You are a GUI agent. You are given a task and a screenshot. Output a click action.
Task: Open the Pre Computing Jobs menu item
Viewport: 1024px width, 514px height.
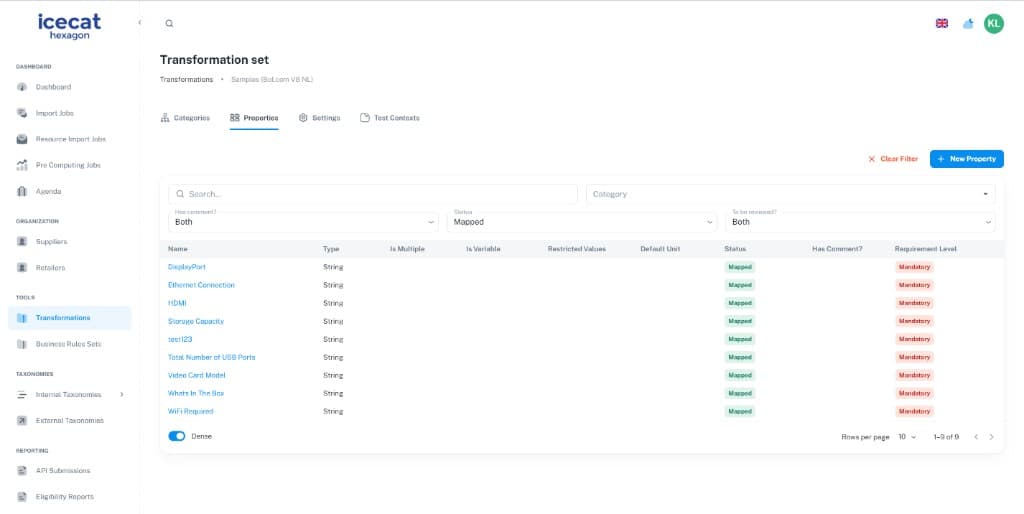tap(69, 165)
